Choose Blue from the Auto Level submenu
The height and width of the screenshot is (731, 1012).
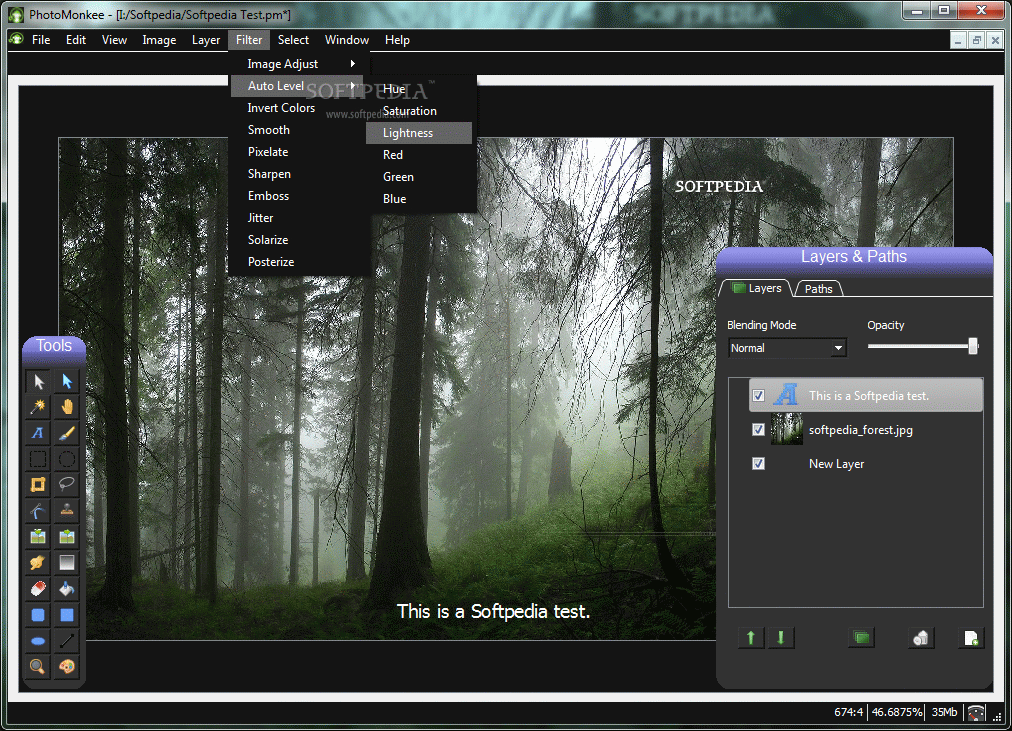(419, 199)
